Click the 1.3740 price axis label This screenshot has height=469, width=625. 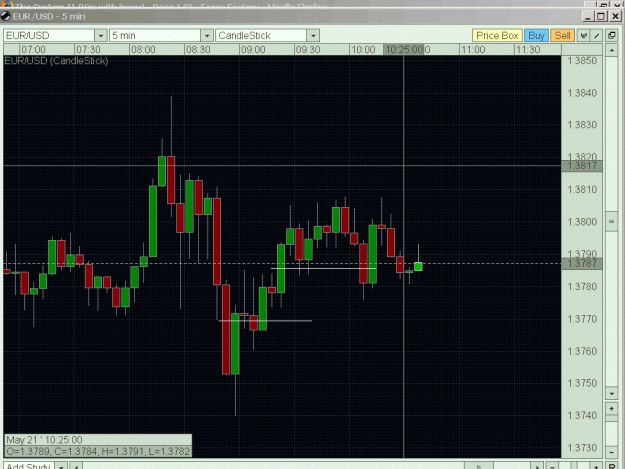pyautogui.click(x=582, y=415)
